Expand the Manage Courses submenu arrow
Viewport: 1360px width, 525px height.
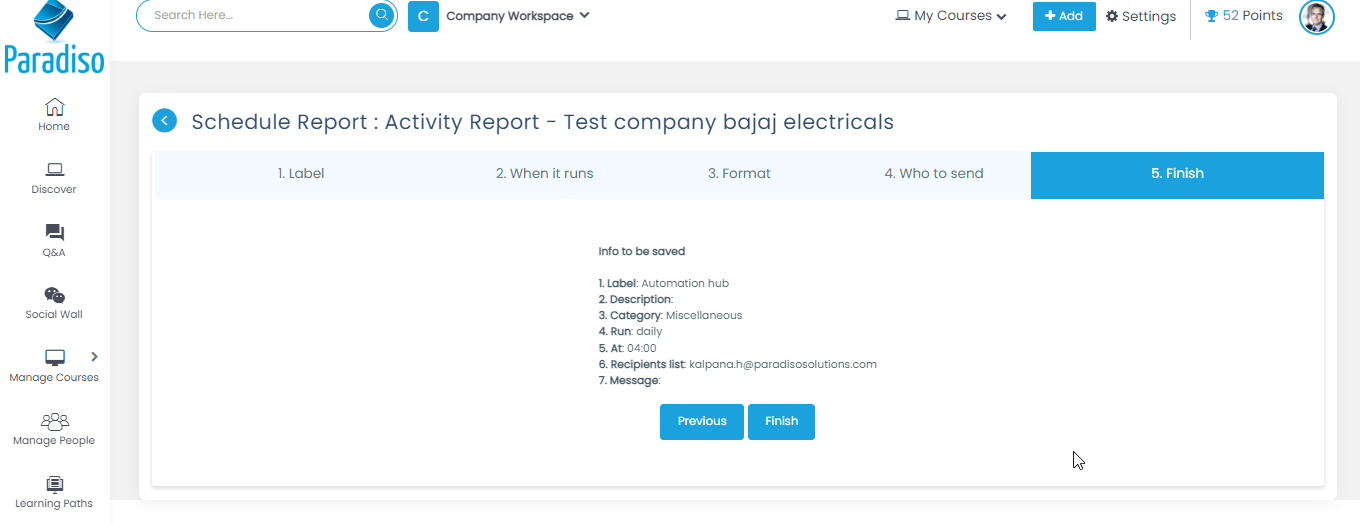click(95, 356)
